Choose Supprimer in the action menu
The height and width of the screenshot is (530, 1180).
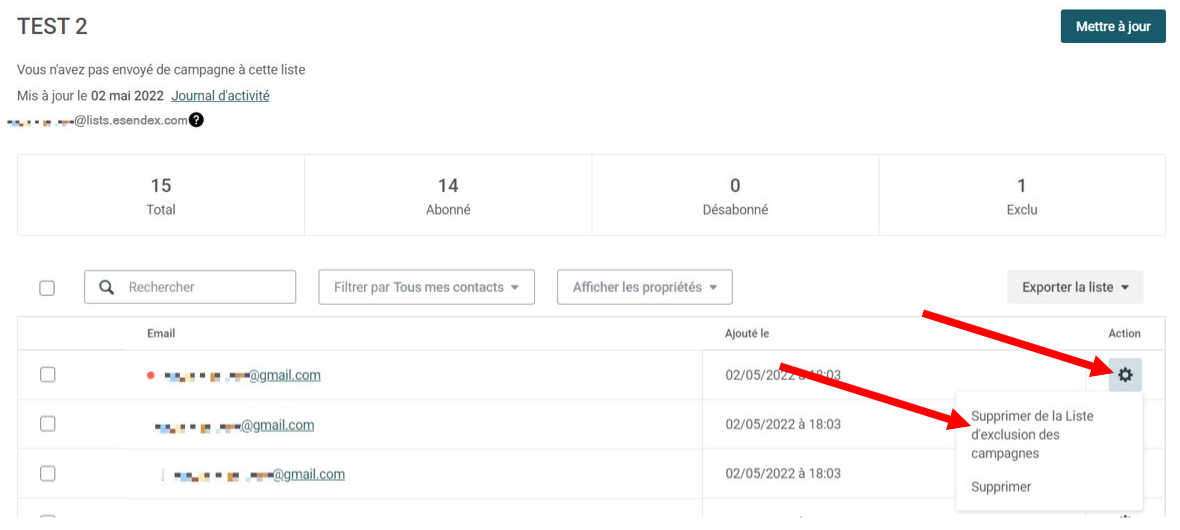1001,486
